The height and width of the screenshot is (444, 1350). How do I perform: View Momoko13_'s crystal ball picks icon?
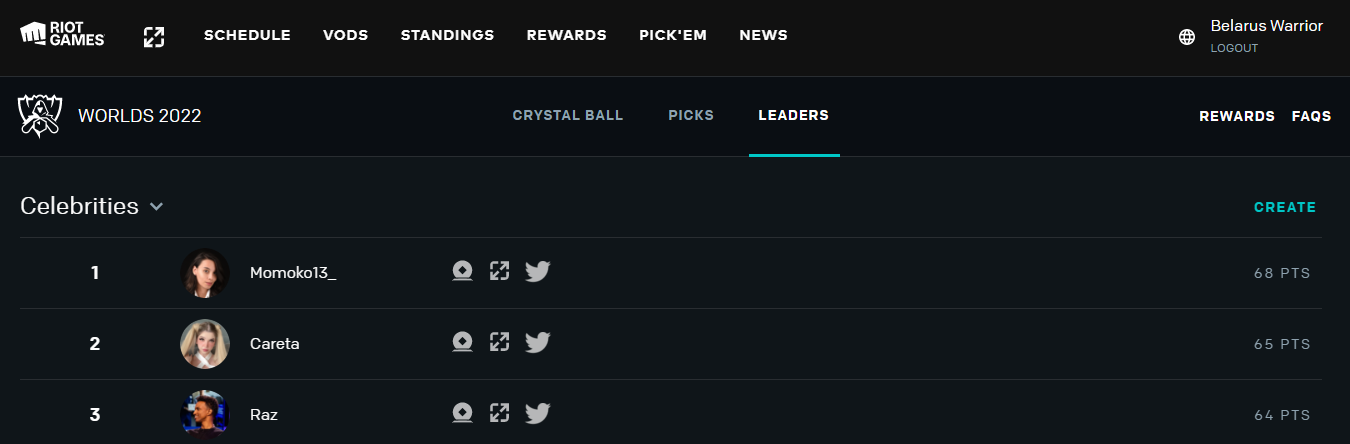tap(462, 272)
